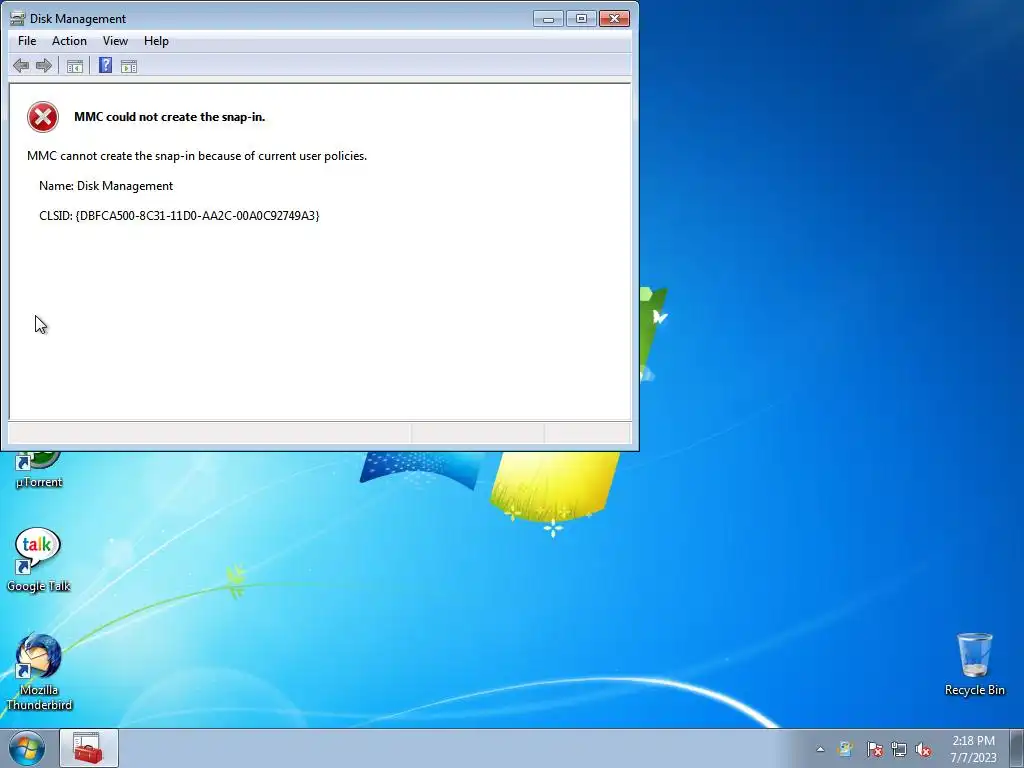
Task: Open the µTorrent desktop shortcut
Action: [x=39, y=470]
